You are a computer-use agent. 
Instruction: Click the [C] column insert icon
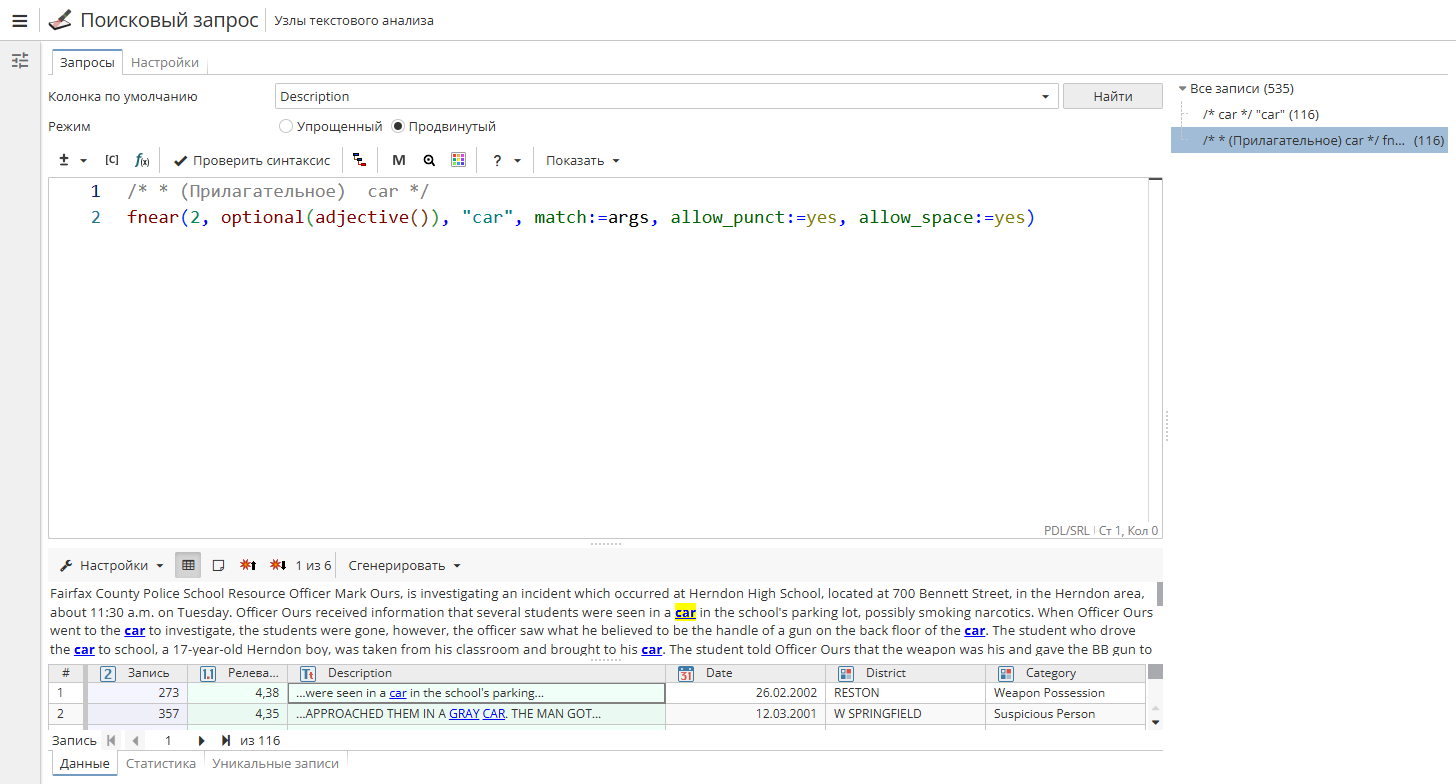112,160
